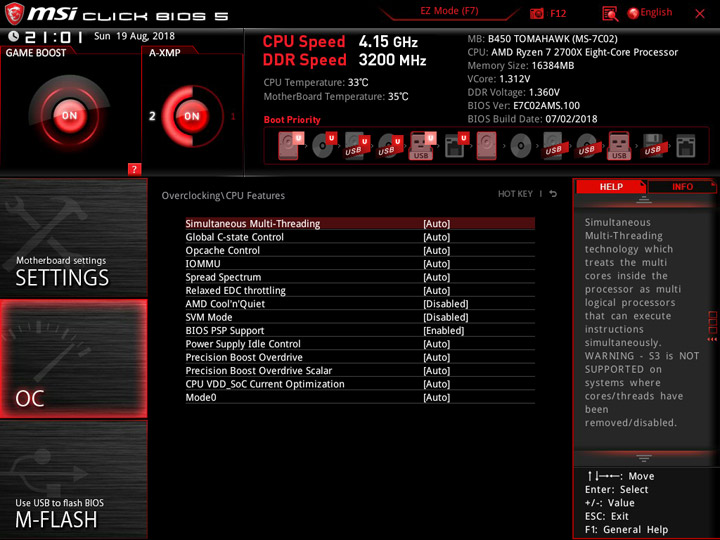Open the M-FLASH BIOS flashing section

coord(73,479)
